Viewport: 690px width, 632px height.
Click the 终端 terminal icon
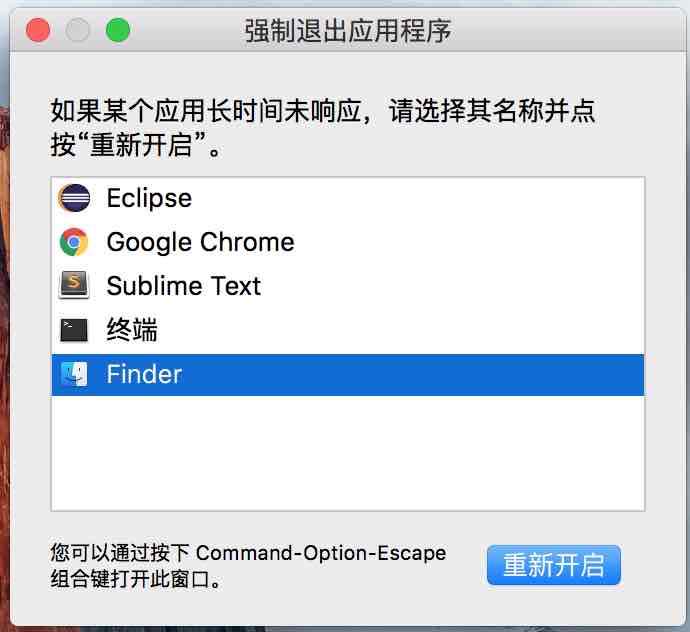click(75, 330)
